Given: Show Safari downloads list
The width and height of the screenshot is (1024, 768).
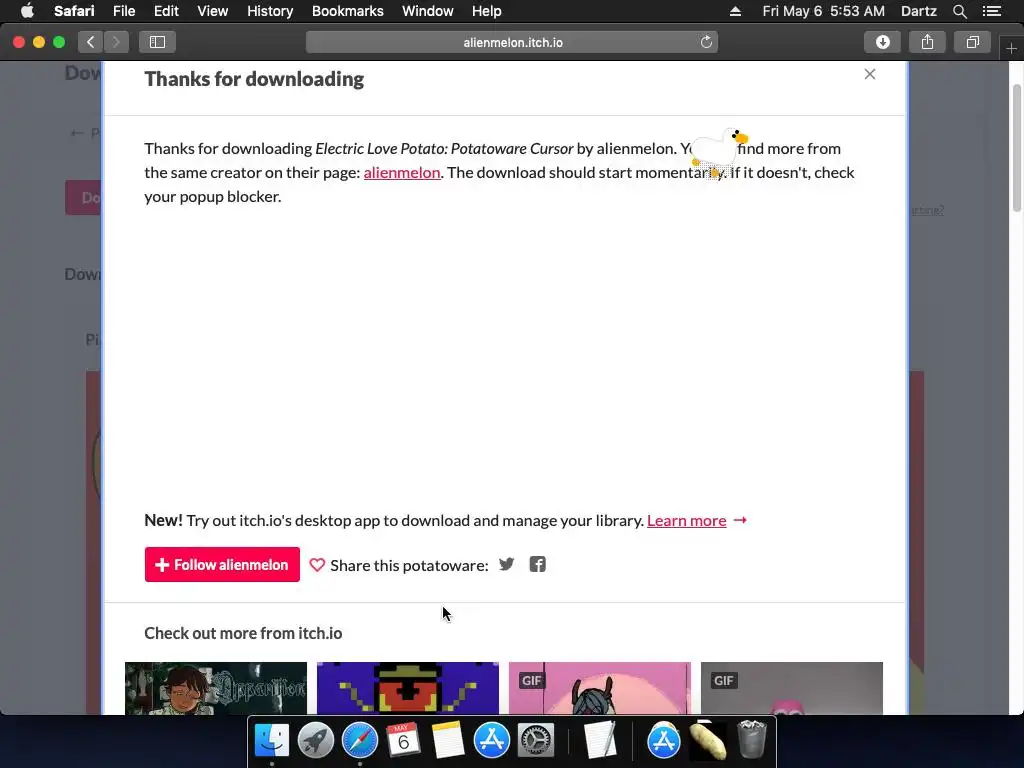Looking at the screenshot, I should pyautogui.click(x=882, y=42).
